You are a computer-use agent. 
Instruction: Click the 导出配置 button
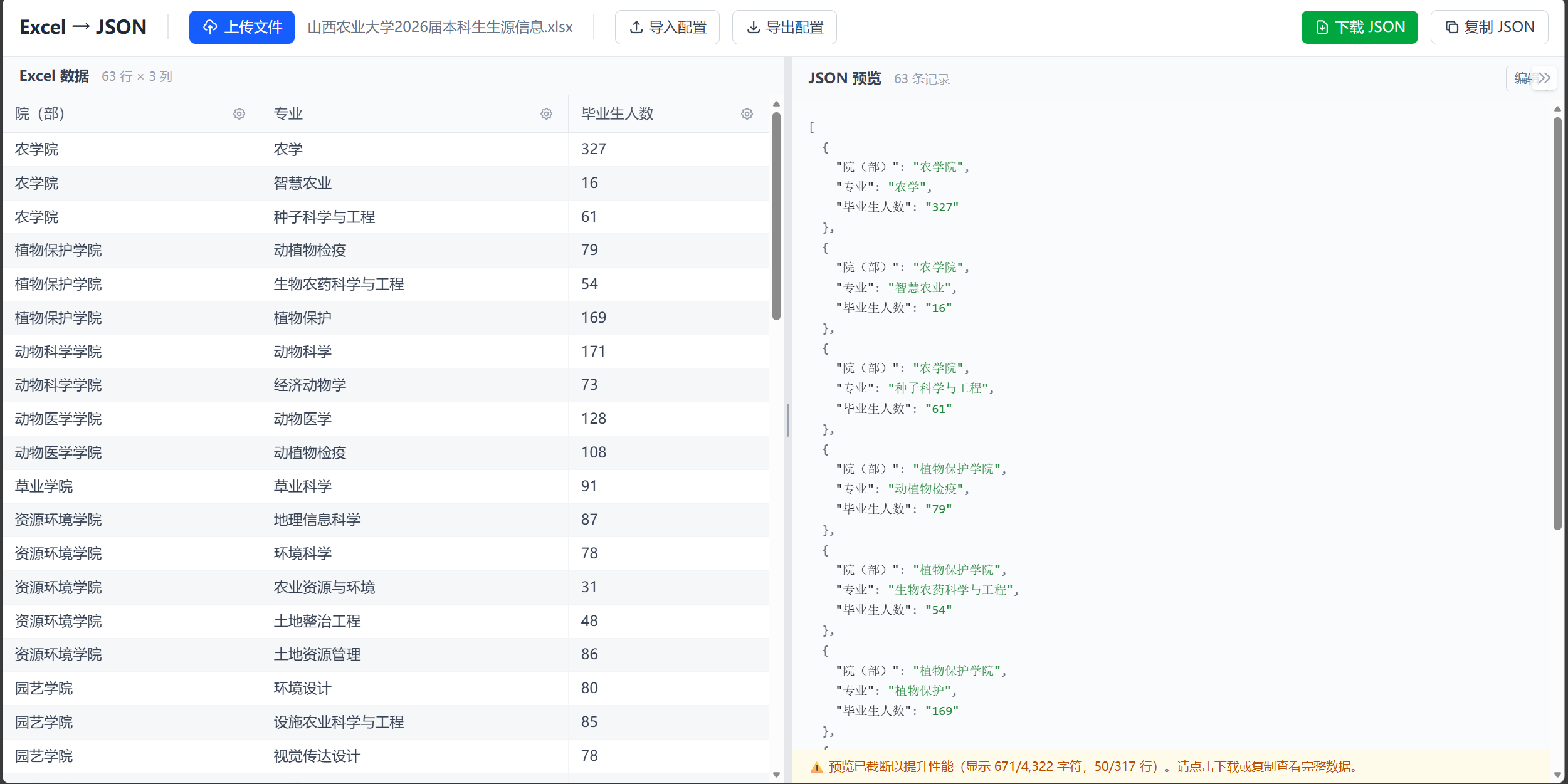click(x=784, y=27)
